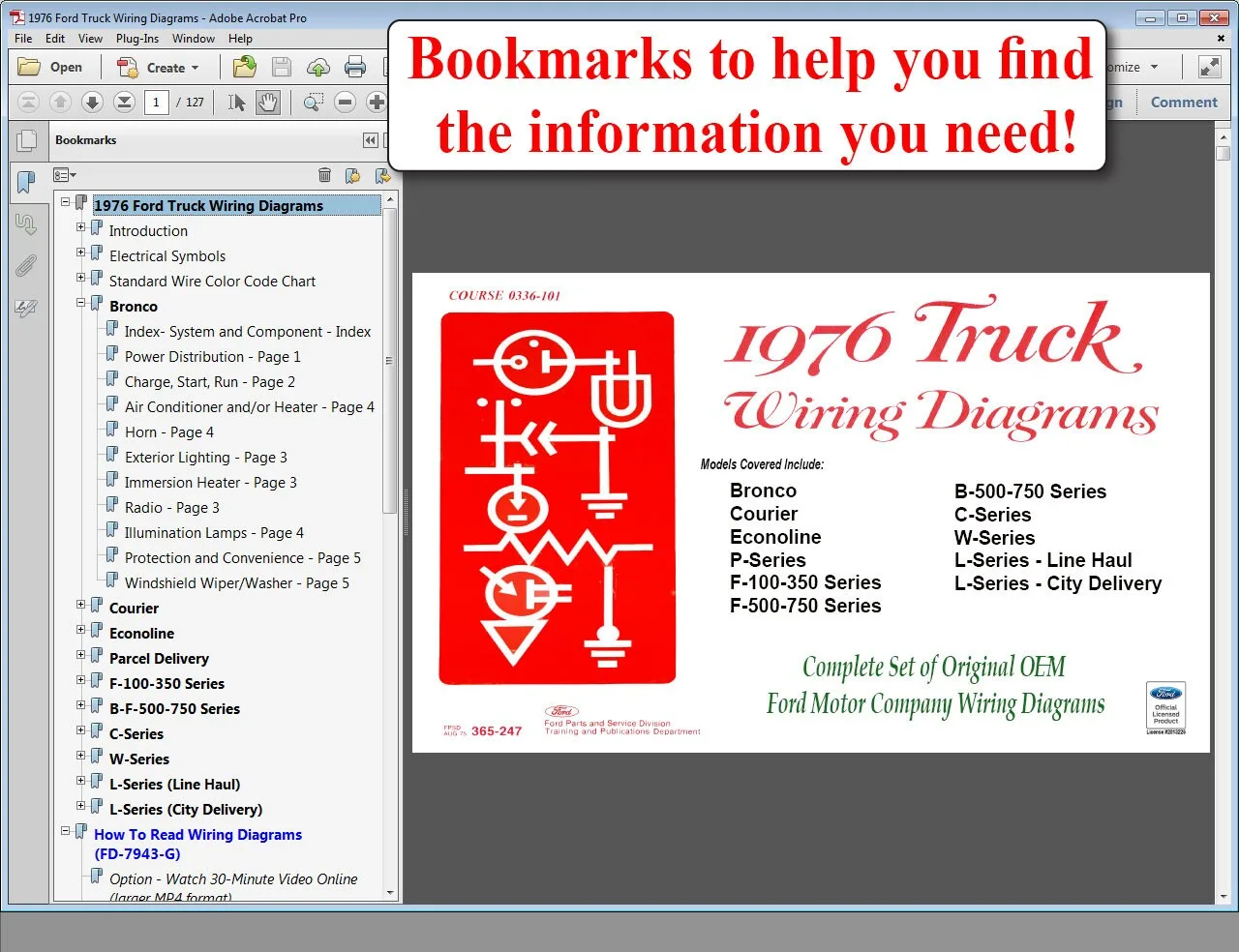Image resolution: width=1239 pixels, height=952 pixels.
Task: Go to next page arrow
Action: coord(92,102)
